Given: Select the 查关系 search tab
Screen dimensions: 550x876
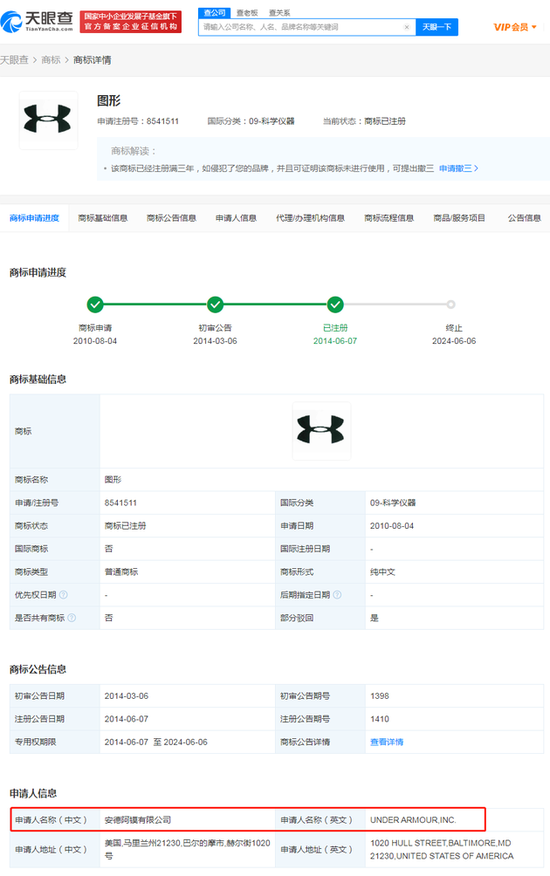Looking at the screenshot, I should (279, 13).
